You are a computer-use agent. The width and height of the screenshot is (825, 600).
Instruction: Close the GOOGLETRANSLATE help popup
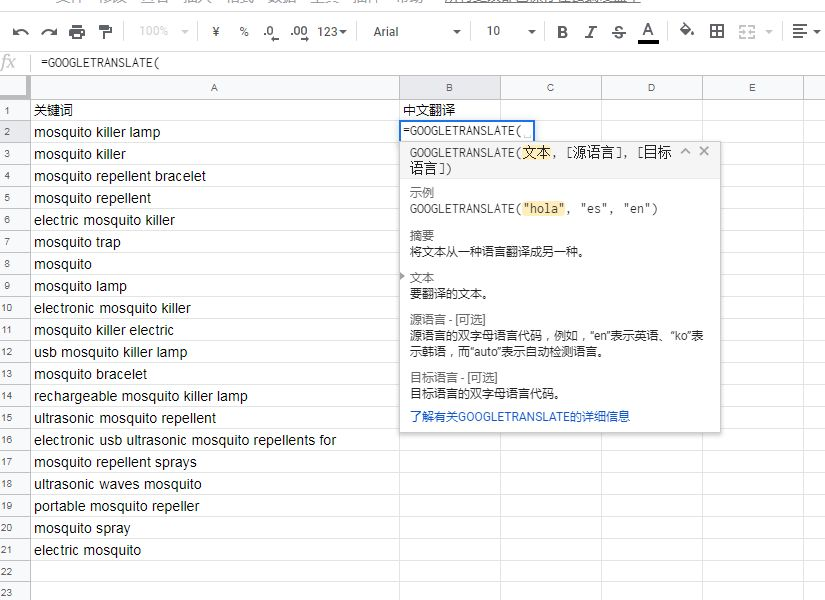[704, 151]
